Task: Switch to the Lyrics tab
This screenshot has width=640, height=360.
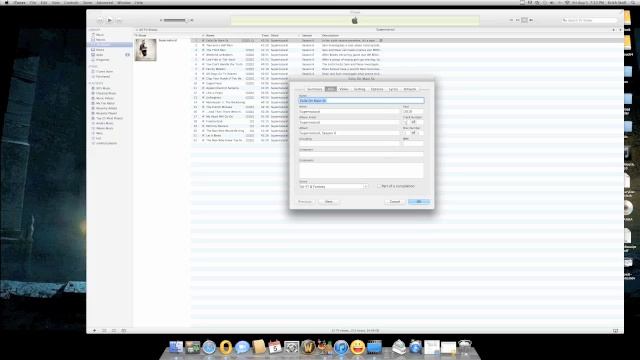Action: [393, 89]
